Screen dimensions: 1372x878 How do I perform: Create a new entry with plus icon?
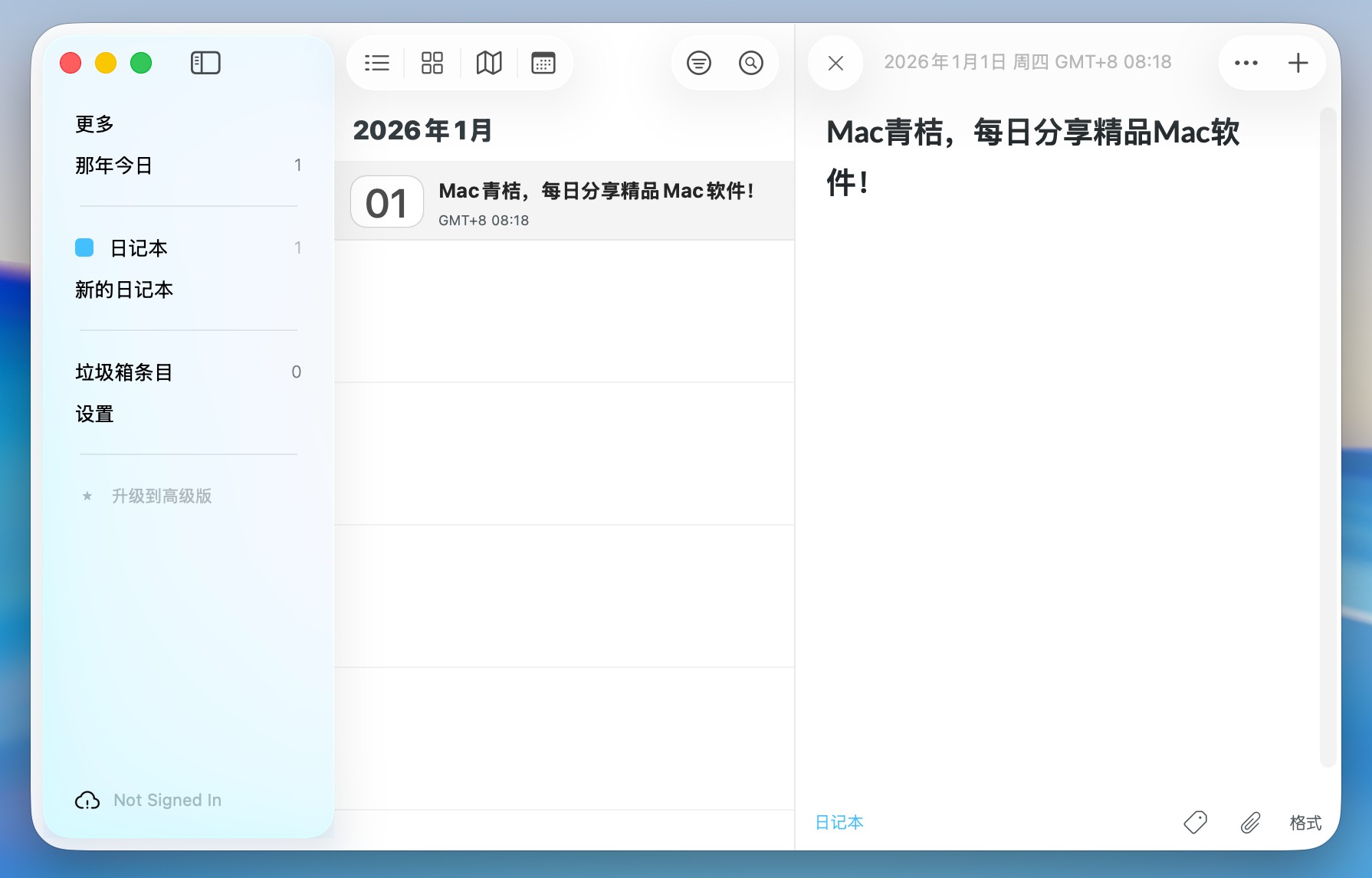[x=1298, y=63]
